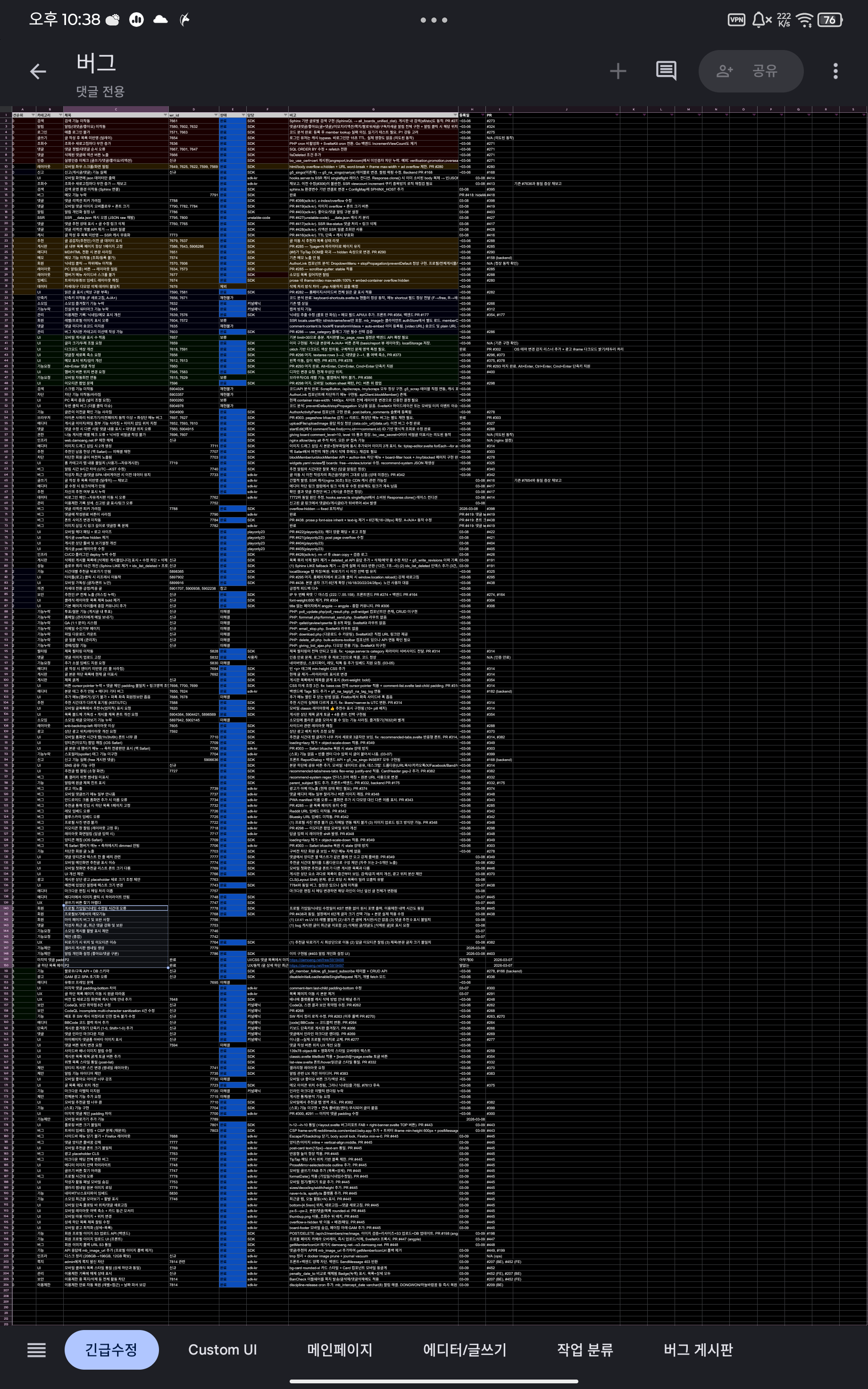Select column S header
The image size is (868, 1389).
click(x=853, y=109)
